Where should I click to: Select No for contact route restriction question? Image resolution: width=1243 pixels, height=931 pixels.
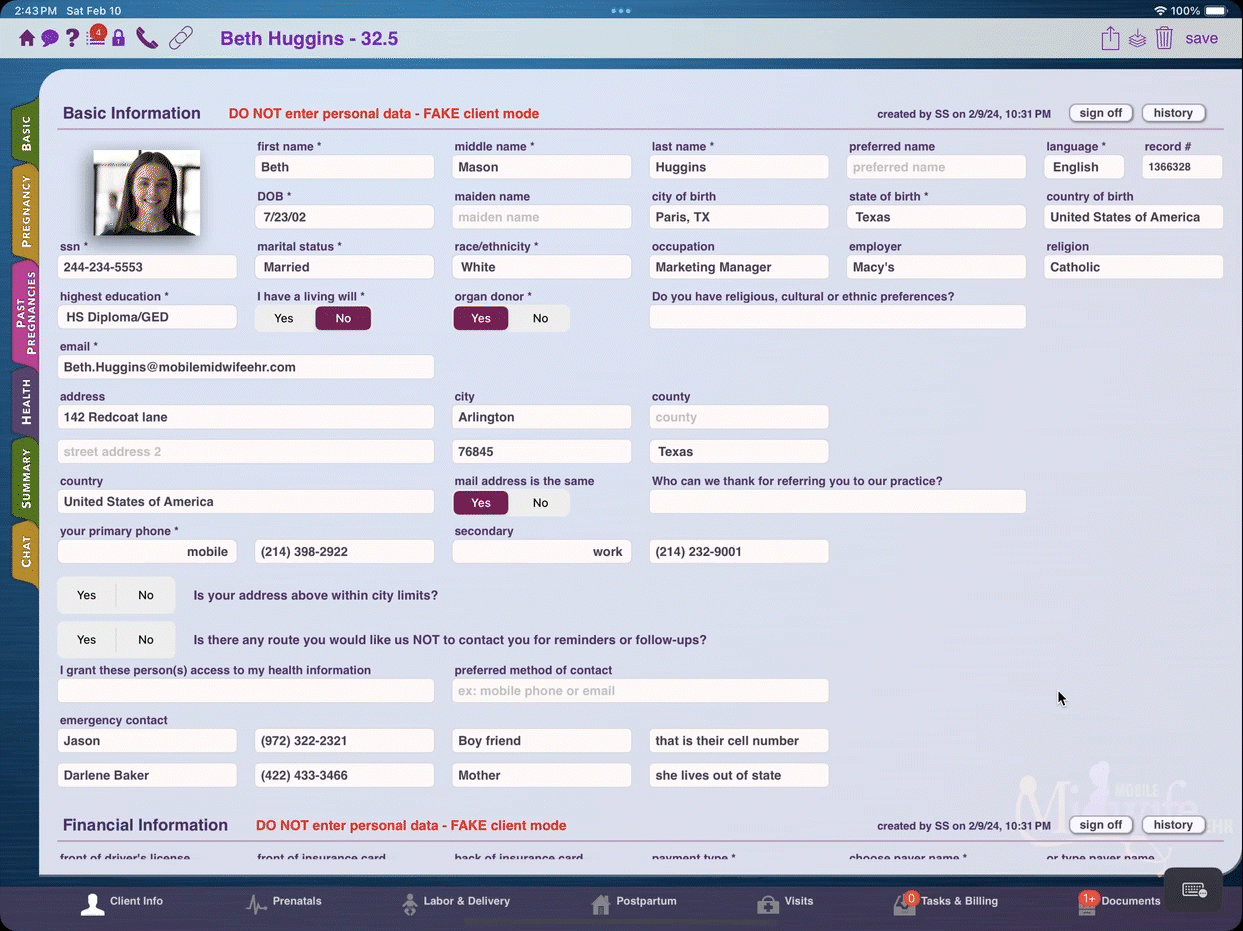[x=146, y=640]
